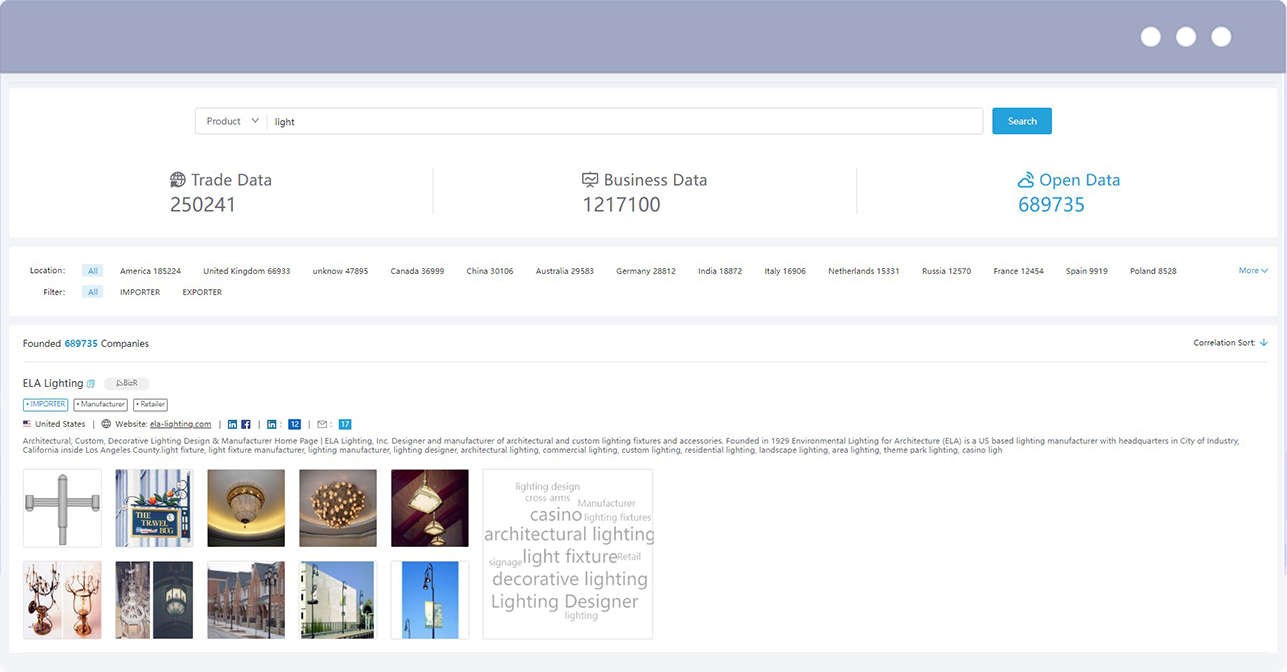Expand More locations list
The width and height of the screenshot is (1287, 672).
(1253, 271)
